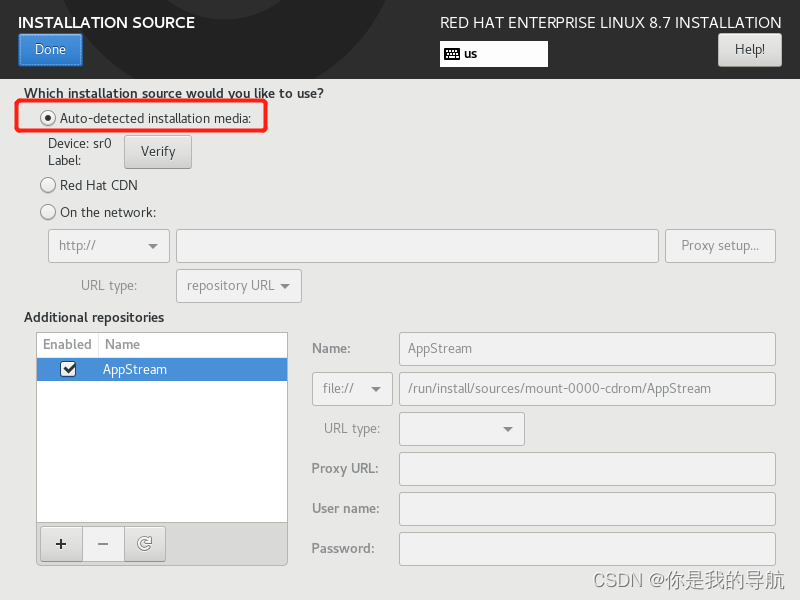The width and height of the screenshot is (800, 600).
Task: Click the Password field
Action: coord(587,549)
